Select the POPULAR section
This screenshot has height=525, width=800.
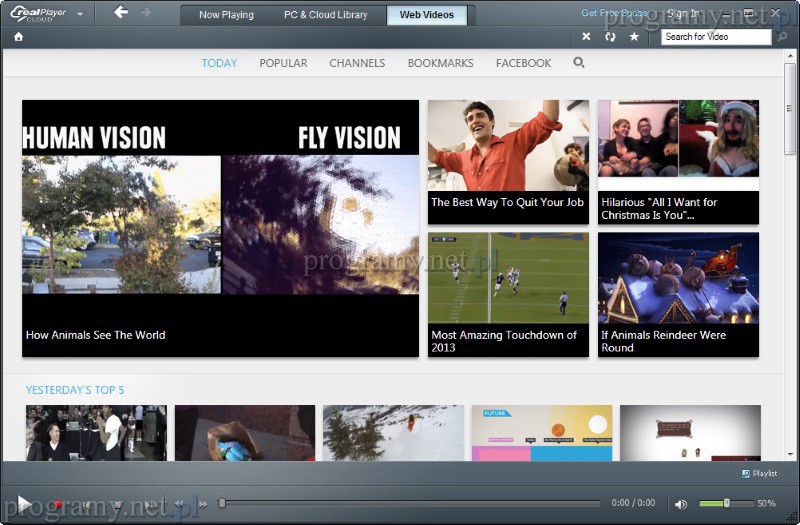click(x=283, y=63)
